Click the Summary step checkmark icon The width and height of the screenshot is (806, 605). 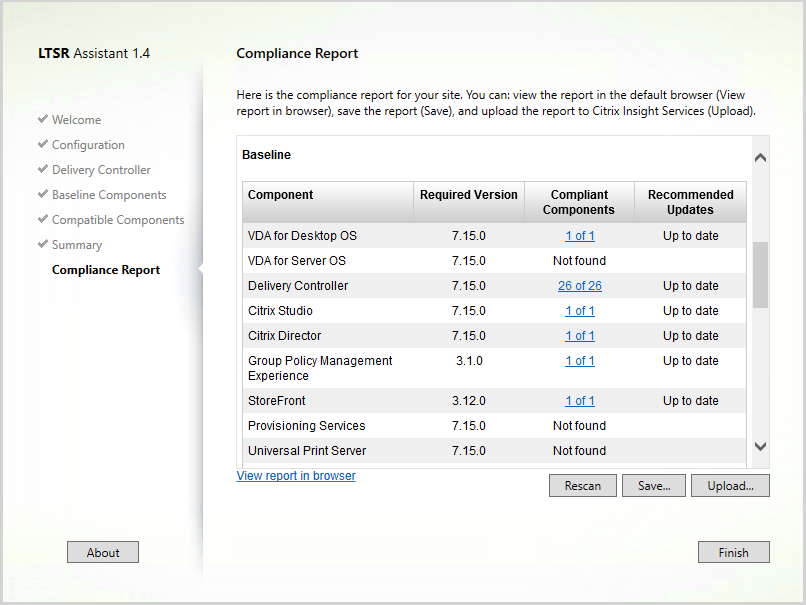[x=43, y=244]
